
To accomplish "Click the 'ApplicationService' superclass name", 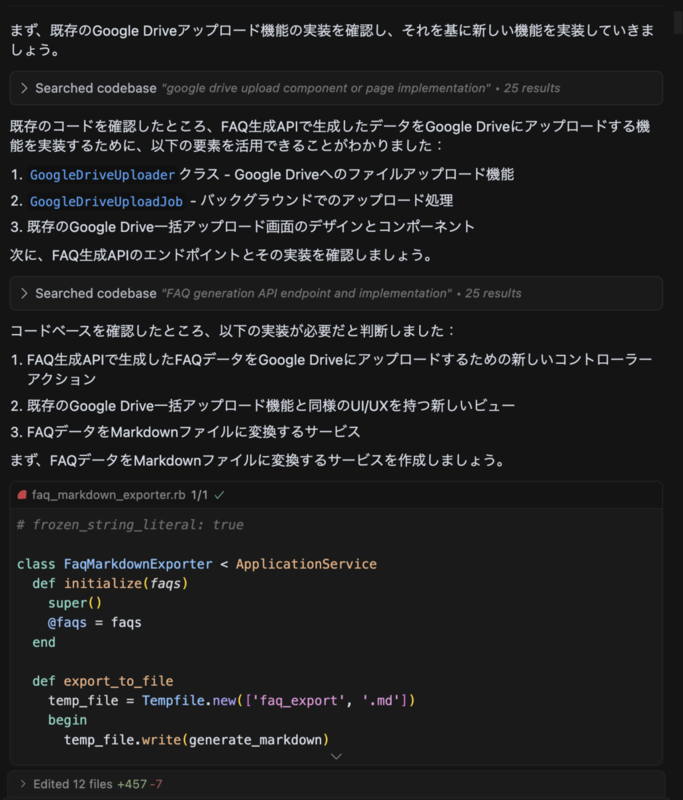I will point(306,564).
